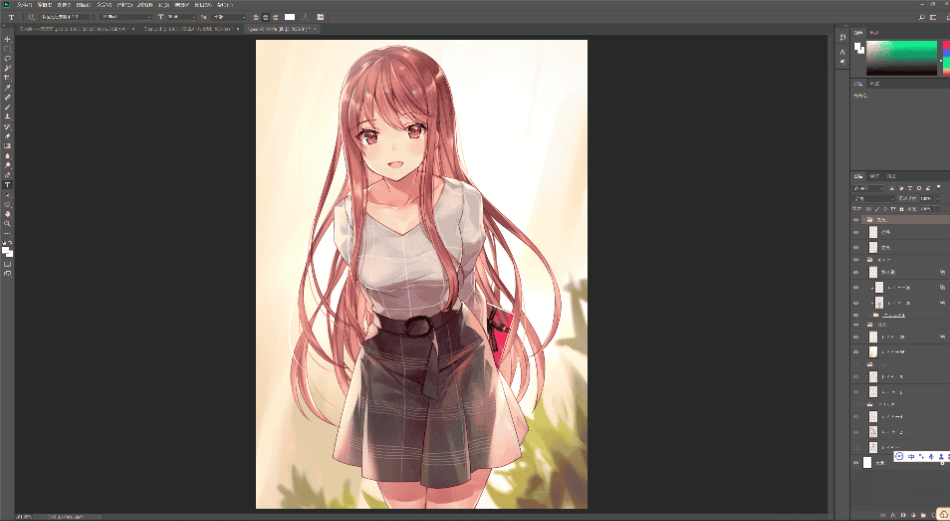Screen dimensions: 950x521
Task: Lock all padlock icon in Layers panel
Action: [x=902, y=209]
